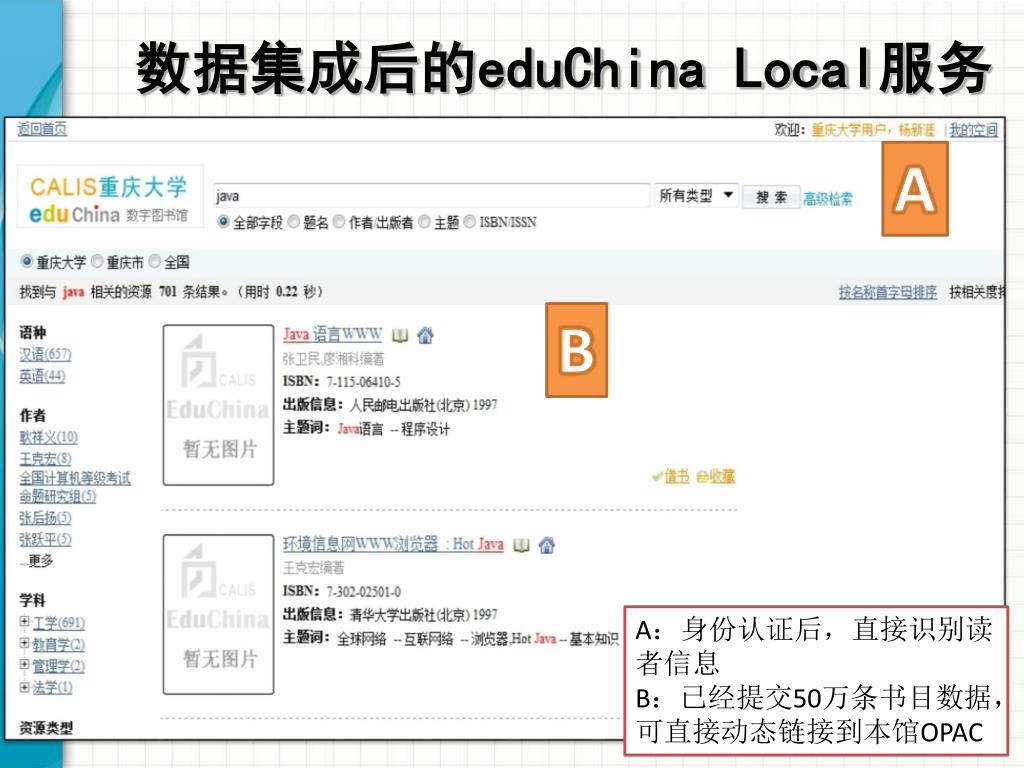This screenshot has width=1024, height=768.
Task: Show more authors via ...更多
Action: click(x=37, y=560)
